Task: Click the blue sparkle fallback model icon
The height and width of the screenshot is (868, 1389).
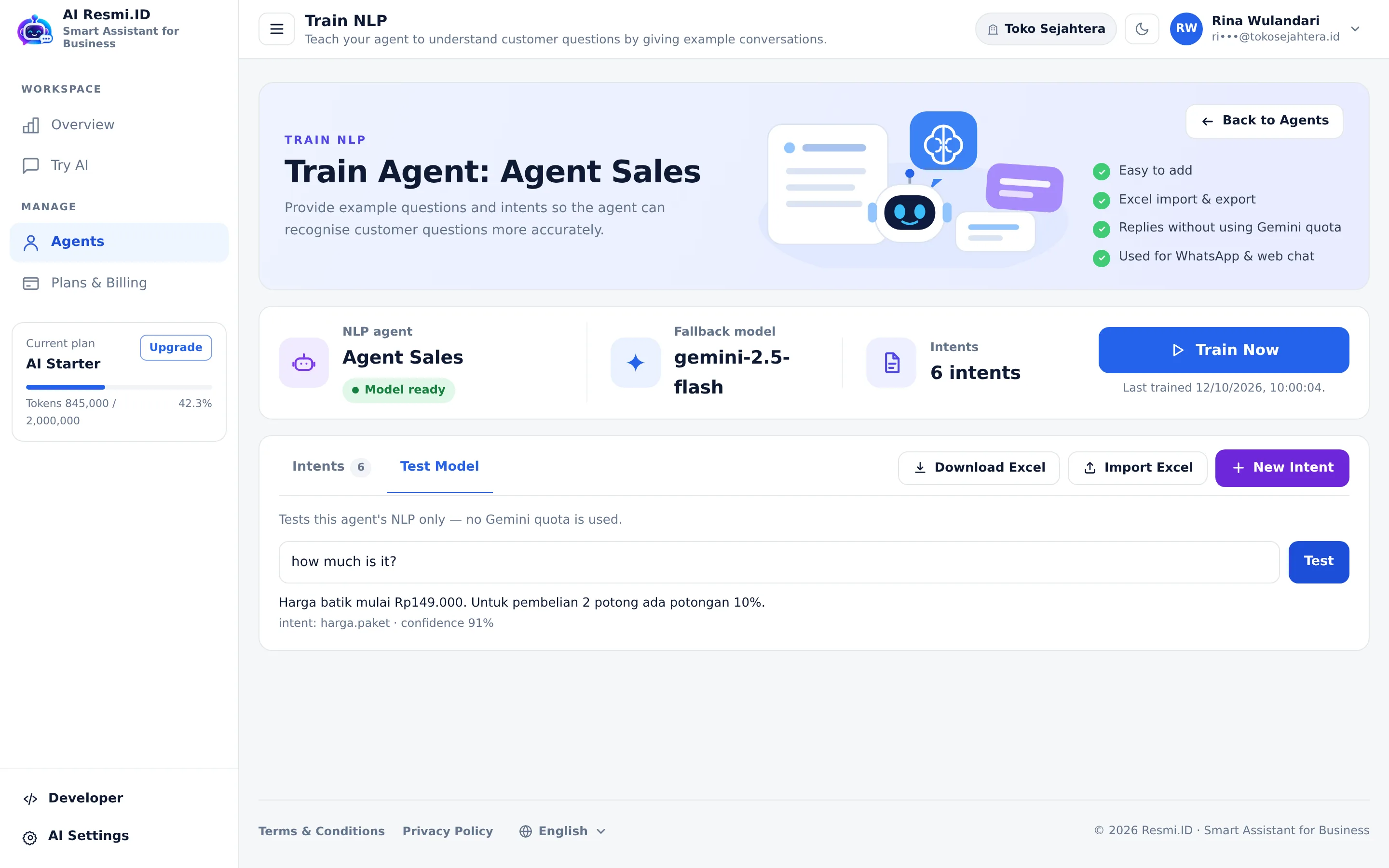Action: click(x=635, y=362)
